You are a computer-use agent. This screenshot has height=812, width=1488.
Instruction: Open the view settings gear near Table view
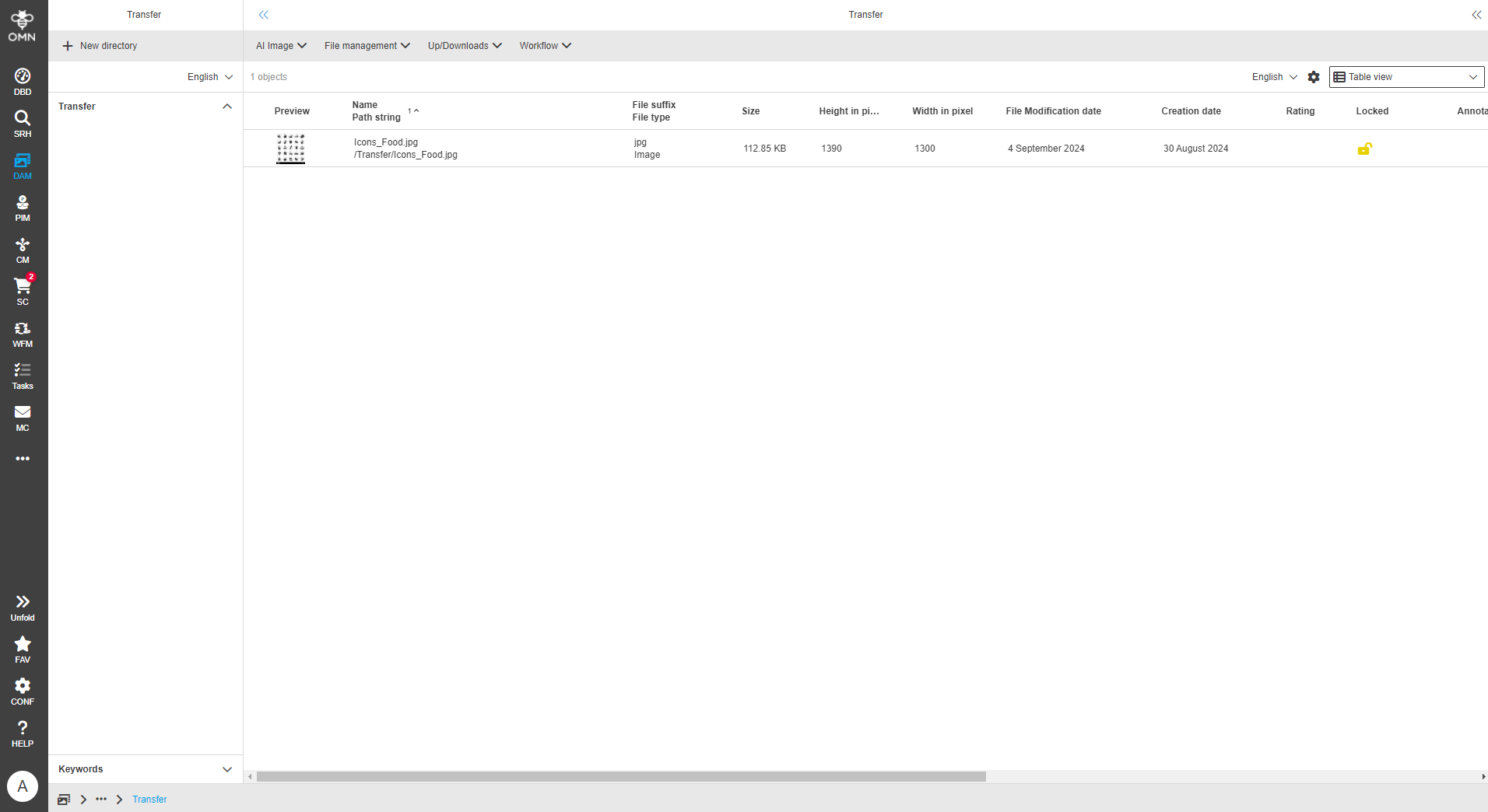(1313, 77)
